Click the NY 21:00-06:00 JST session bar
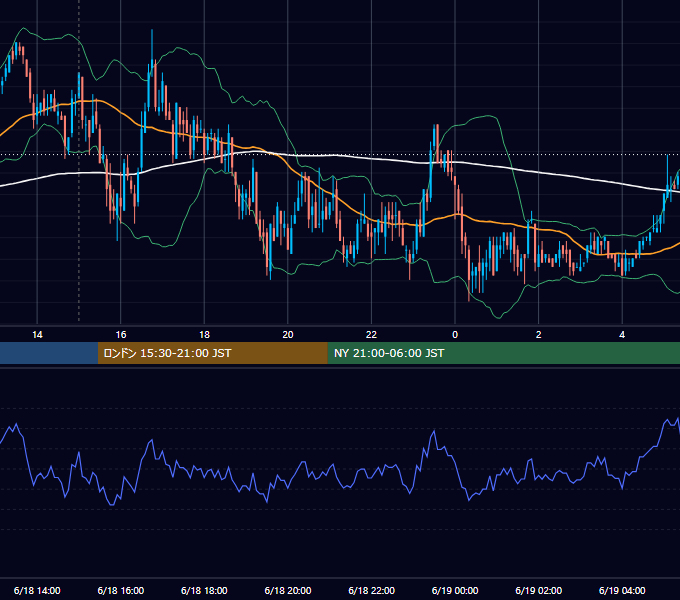The width and height of the screenshot is (680, 600). (503, 353)
